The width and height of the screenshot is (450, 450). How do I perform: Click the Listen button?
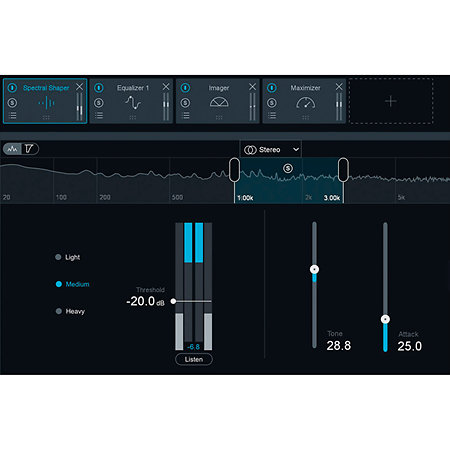tap(194, 359)
